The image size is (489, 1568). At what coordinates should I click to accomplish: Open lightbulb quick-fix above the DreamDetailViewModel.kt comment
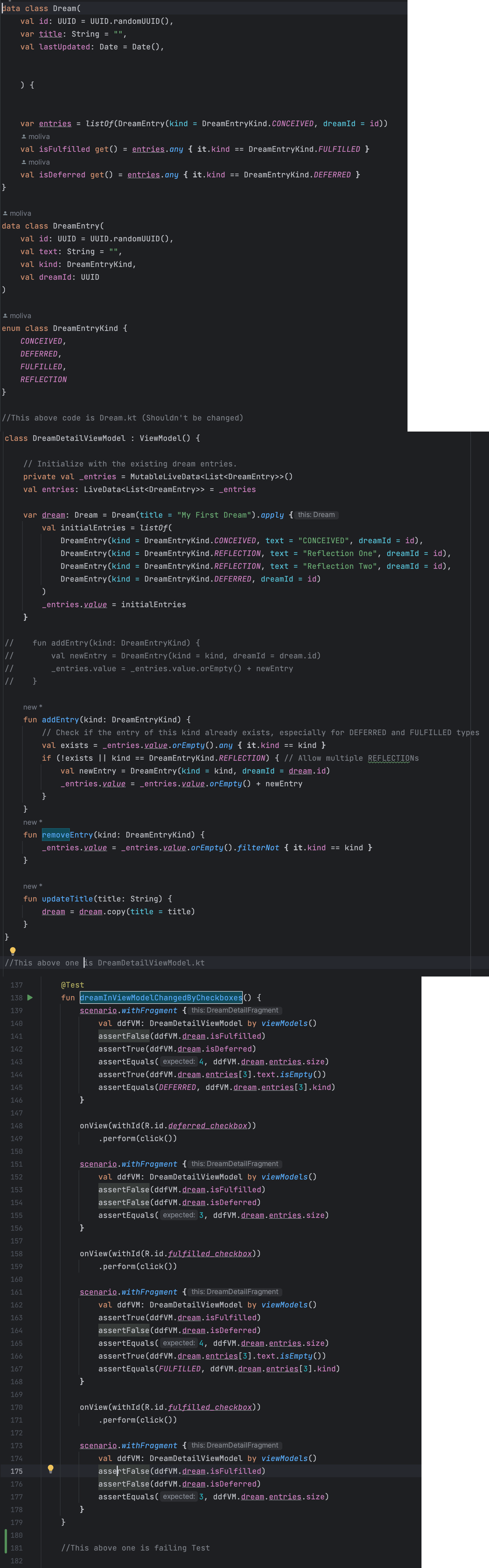coord(12,951)
